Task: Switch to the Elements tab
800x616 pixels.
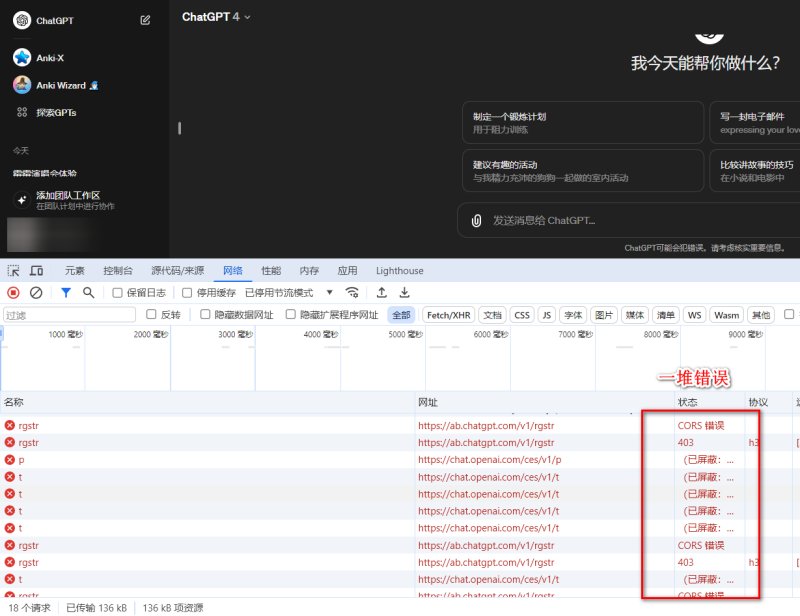Action: click(74, 270)
